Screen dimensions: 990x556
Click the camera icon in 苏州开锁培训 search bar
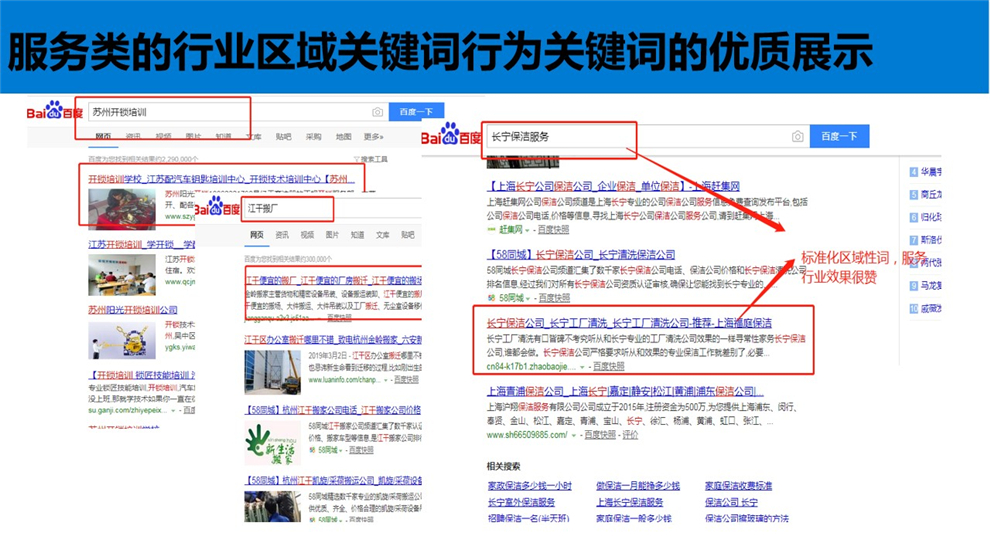(x=377, y=112)
